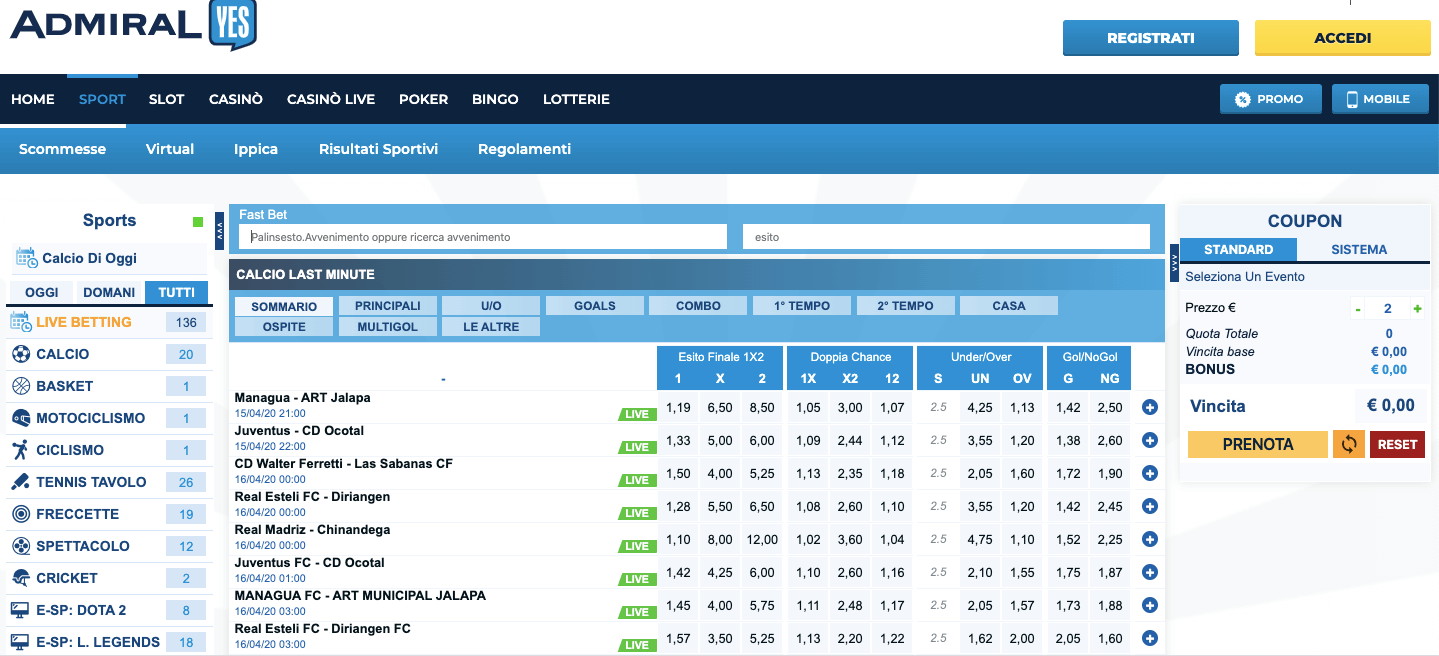The width and height of the screenshot is (1439, 656).
Task: Open Live Betting calendar icon
Action: tap(20, 322)
